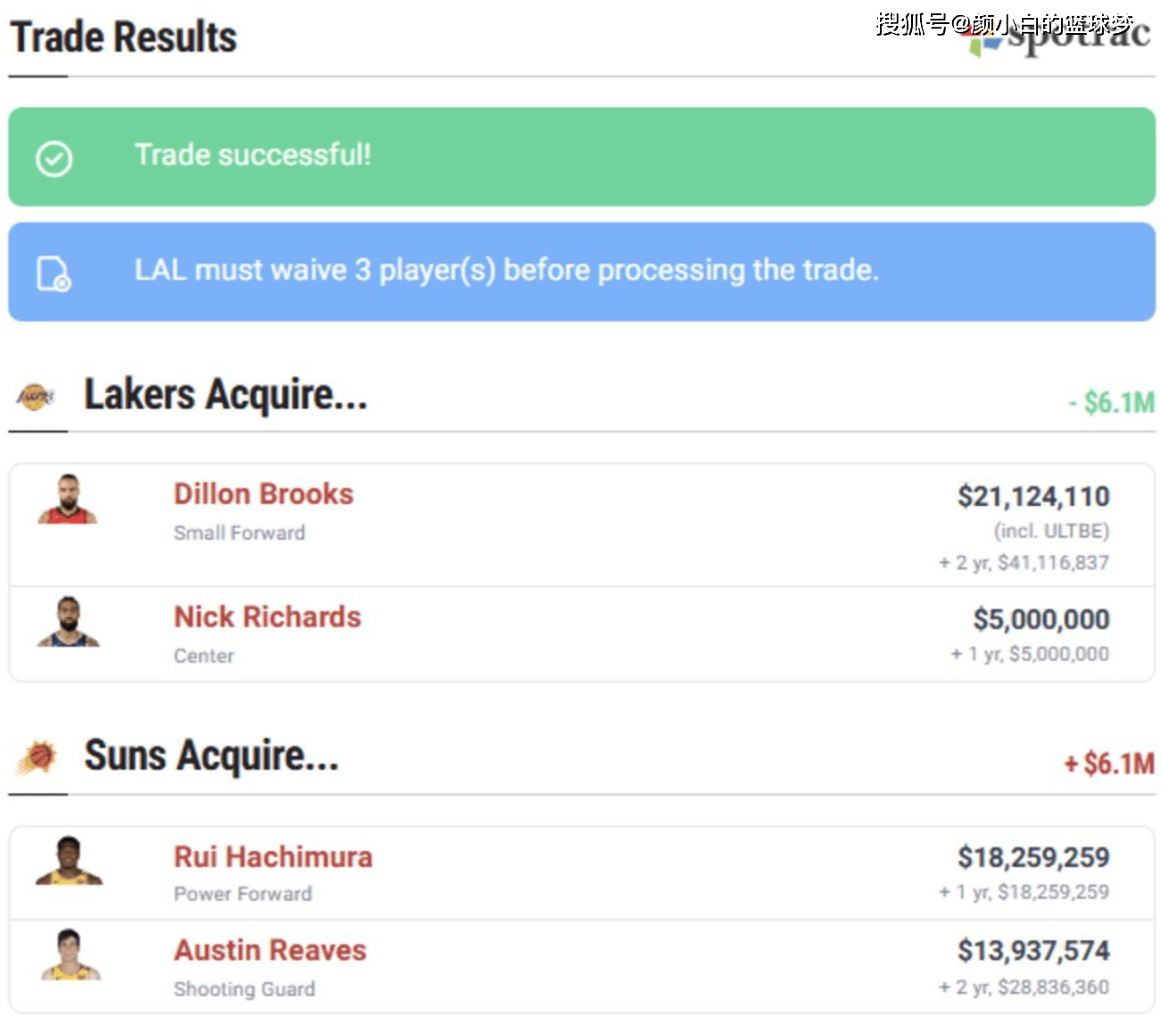The width and height of the screenshot is (1161, 1036).
Task: Click the Suns team logo icon
Action: (x=37, y=757)
